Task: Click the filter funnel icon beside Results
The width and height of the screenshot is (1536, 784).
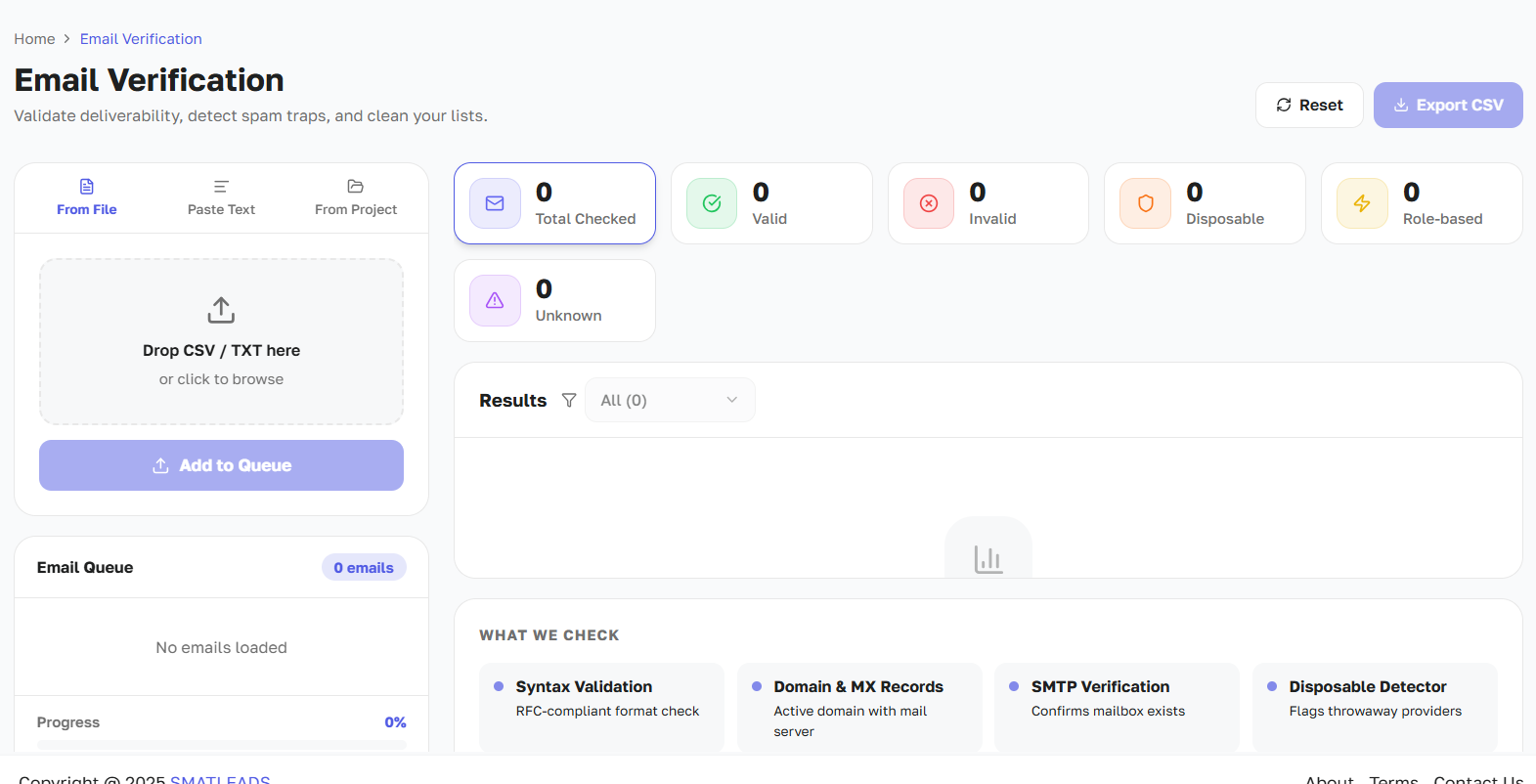Action: coord(569,400)
